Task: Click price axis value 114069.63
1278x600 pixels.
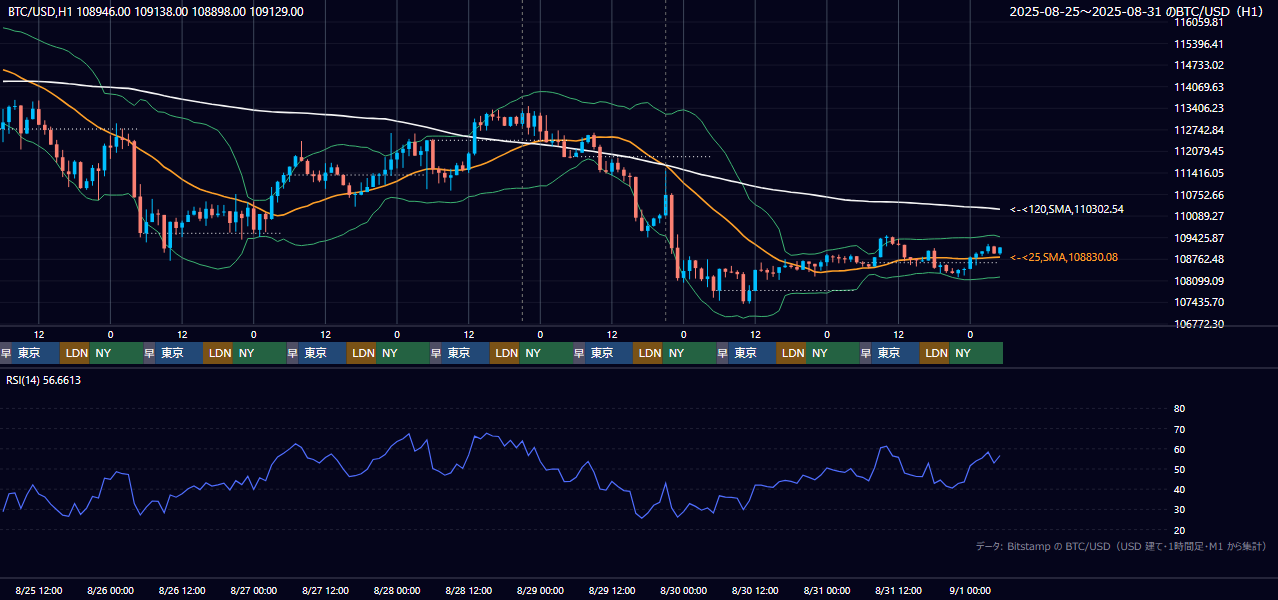Action: (1199, 87)
